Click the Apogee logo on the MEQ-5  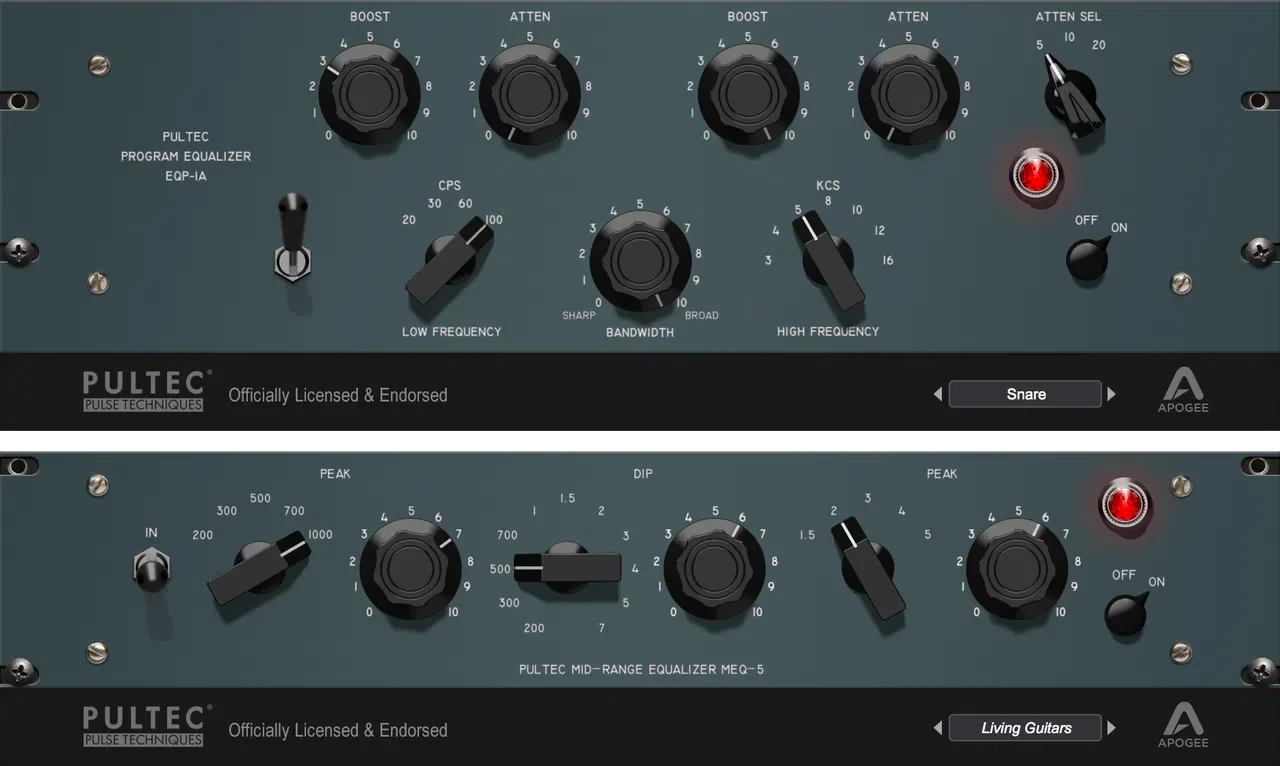pos(1183,724)
